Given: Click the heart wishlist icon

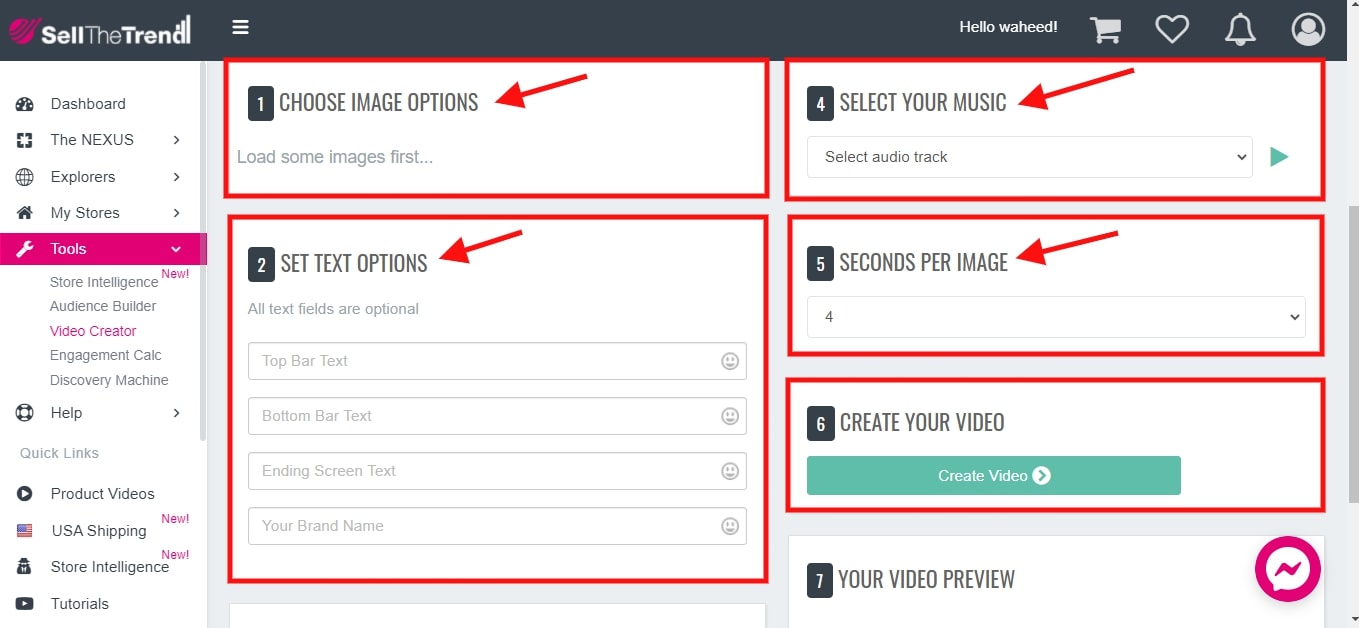Looking at the screenshot, I should (1171, 29).
